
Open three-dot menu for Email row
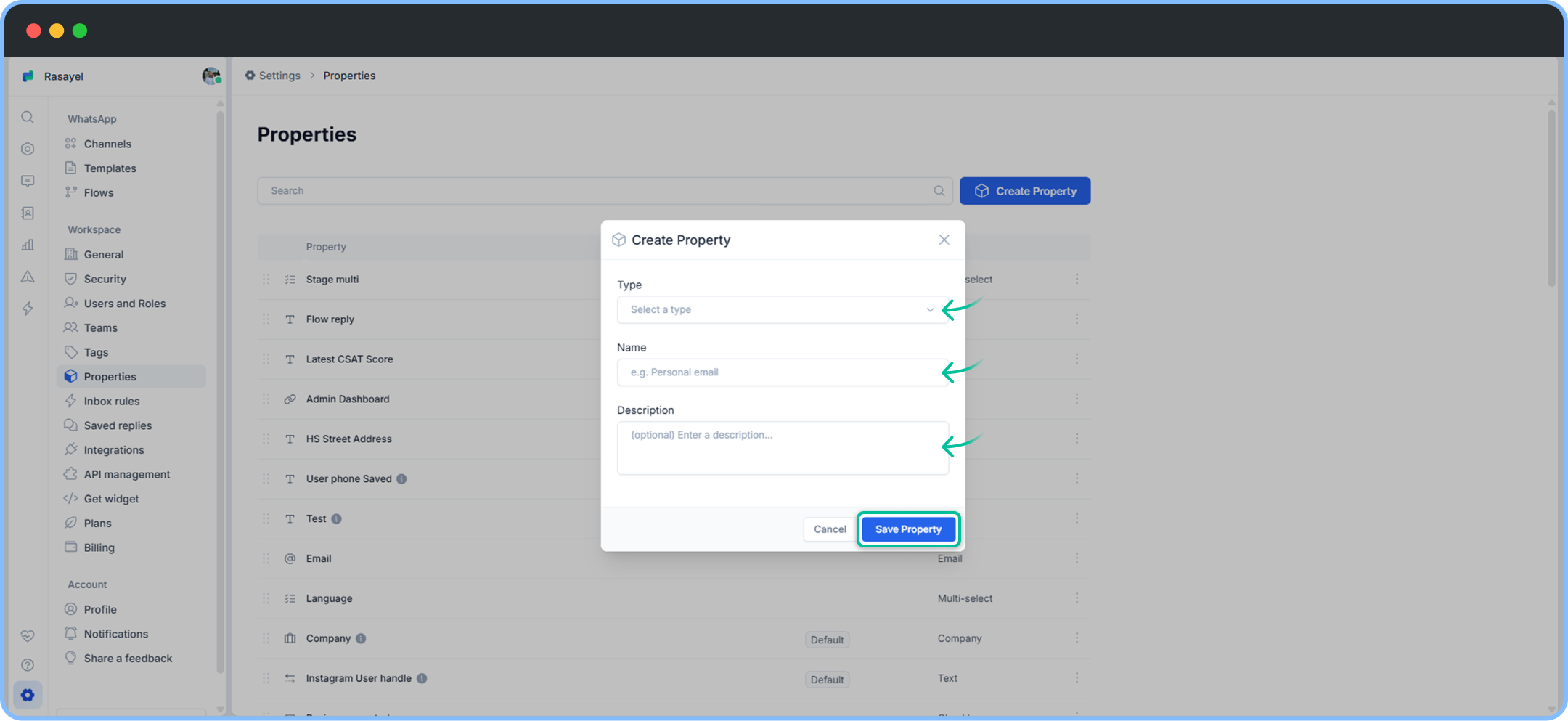pyautogui.click(x=1077, y=558)
